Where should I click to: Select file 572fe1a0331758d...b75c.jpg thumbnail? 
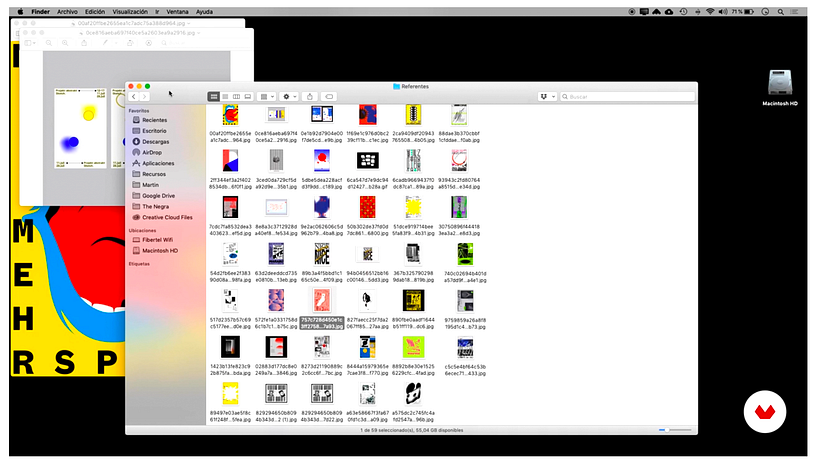[276, 300]
